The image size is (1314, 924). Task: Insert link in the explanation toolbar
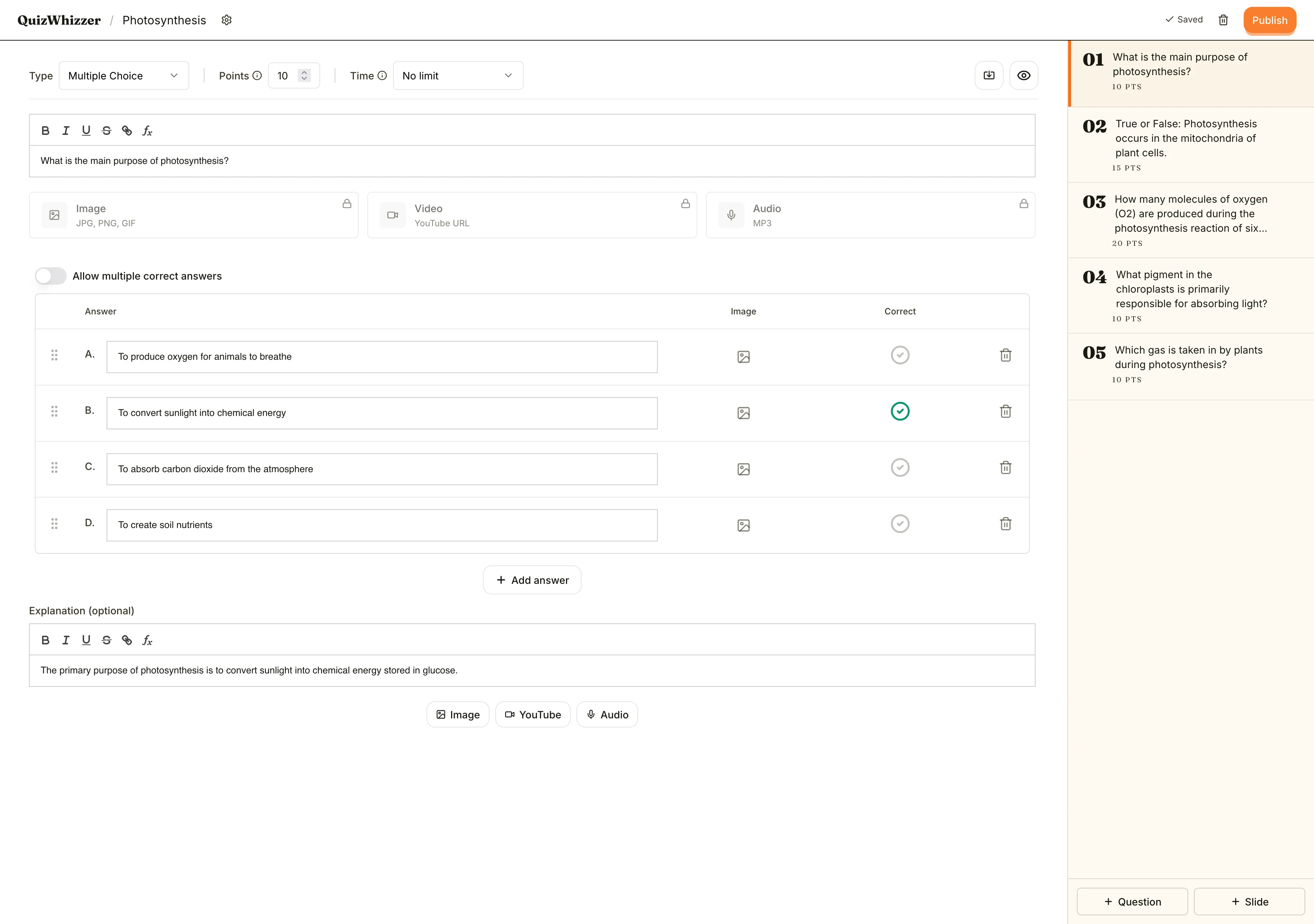(x=127, y=640)
